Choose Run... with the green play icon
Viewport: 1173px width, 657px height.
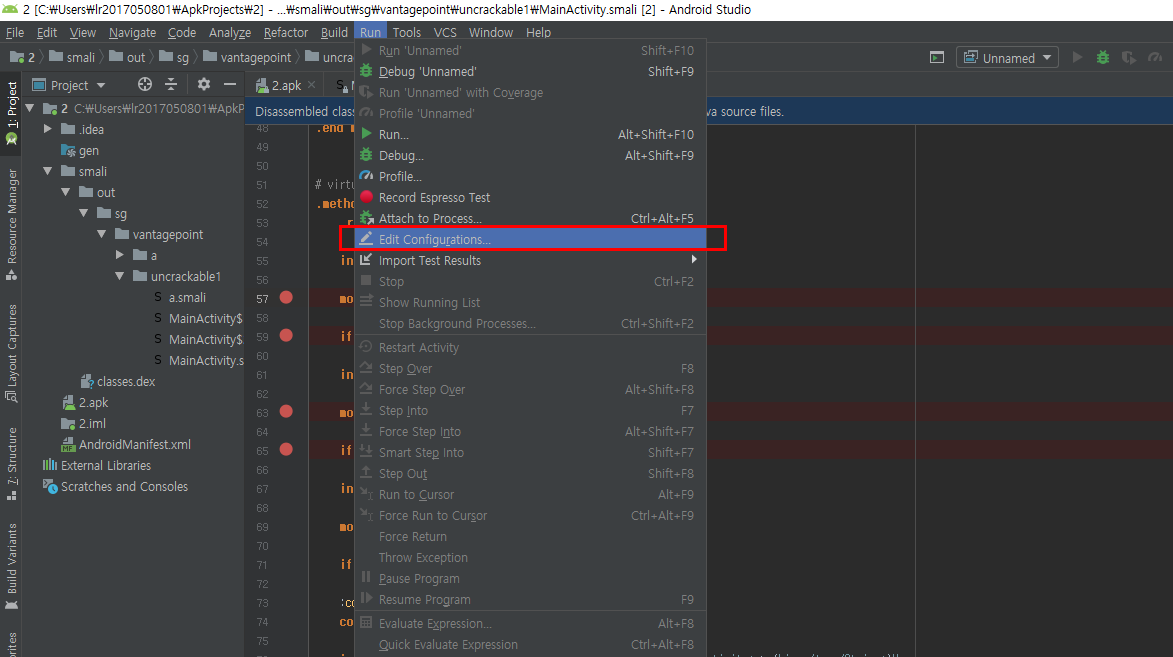[x=530, y=135]
